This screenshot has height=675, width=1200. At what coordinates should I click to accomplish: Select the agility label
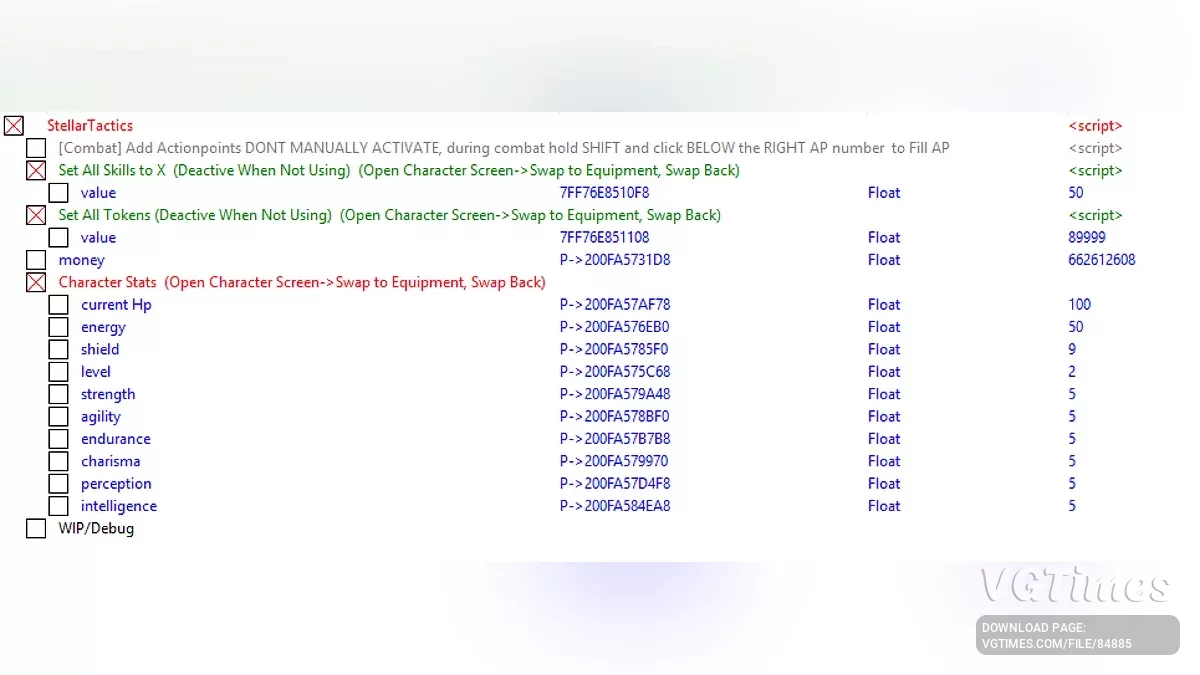[101, 417]
